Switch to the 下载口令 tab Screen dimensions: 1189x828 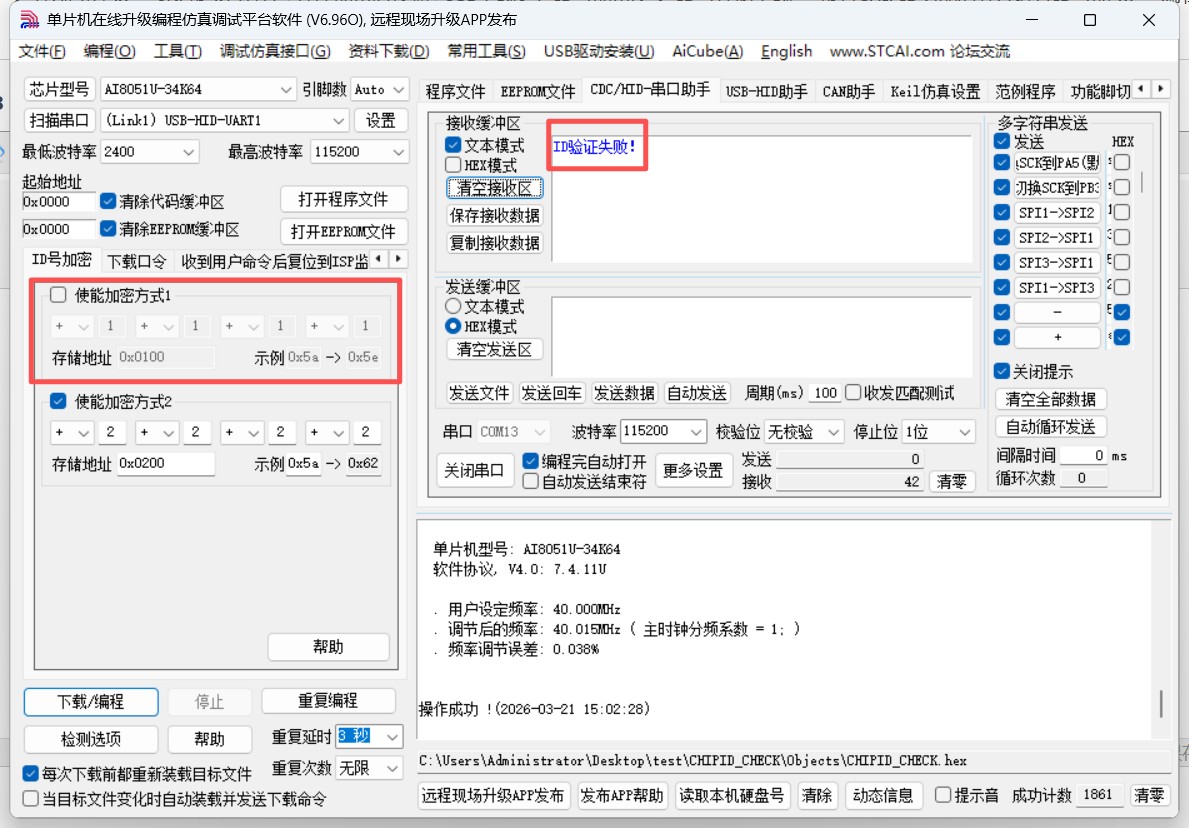pos(137,261)
